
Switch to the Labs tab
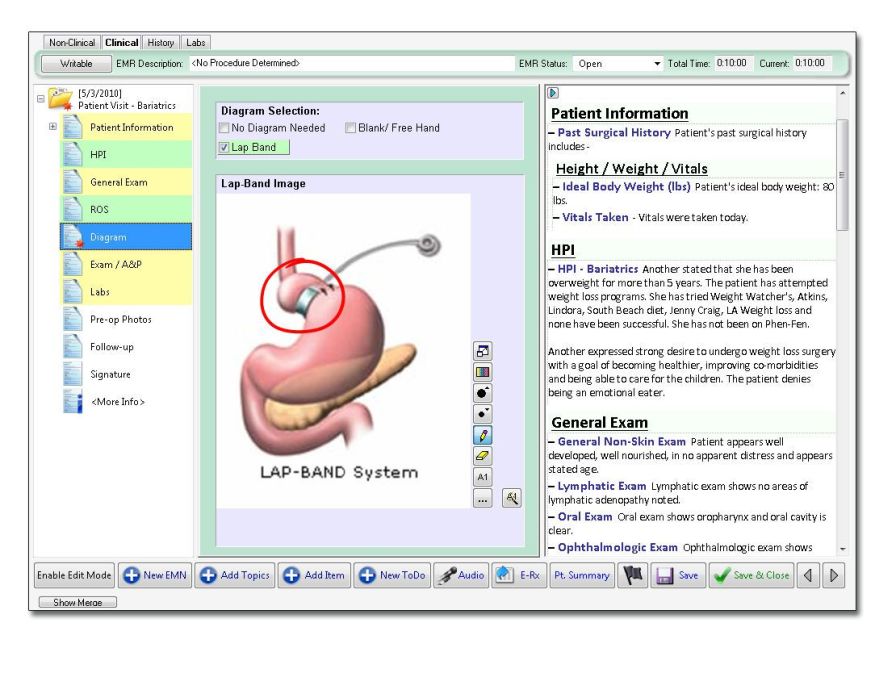195,42
